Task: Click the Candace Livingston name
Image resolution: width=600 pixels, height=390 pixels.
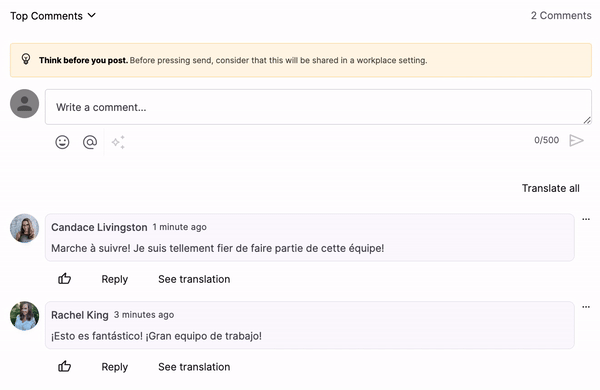Action: click(99, 227)
